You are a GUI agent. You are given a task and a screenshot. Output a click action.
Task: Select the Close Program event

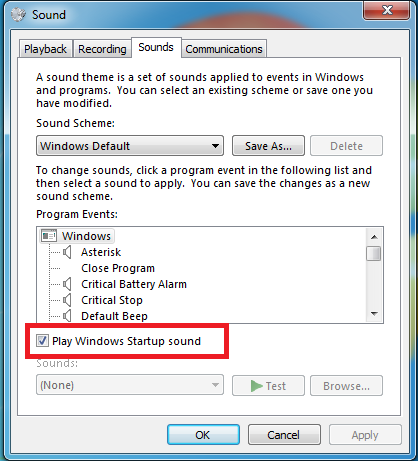[118, 268]
